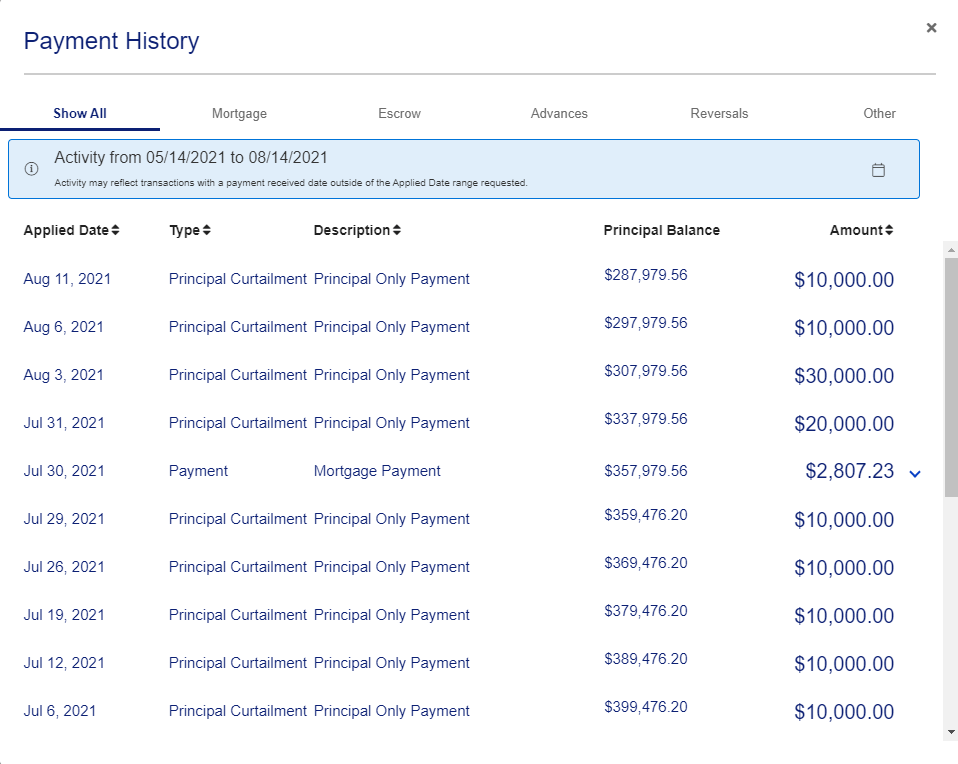This screenshot has width=958, height=764.
Task: Click the Aug 11, 2021 payment row
Action: 67,279
